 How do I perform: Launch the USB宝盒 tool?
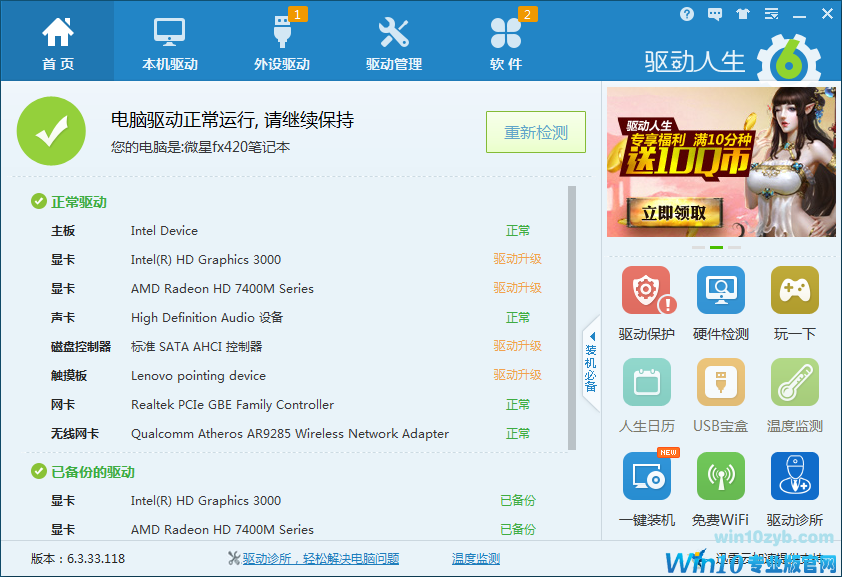click(x=721, y=382)
